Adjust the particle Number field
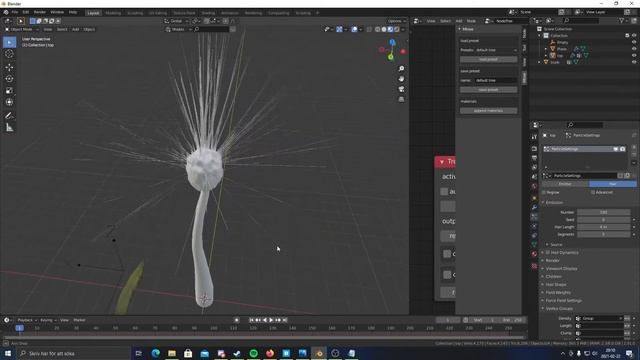The image size is (640, 360). click(604, 213)
